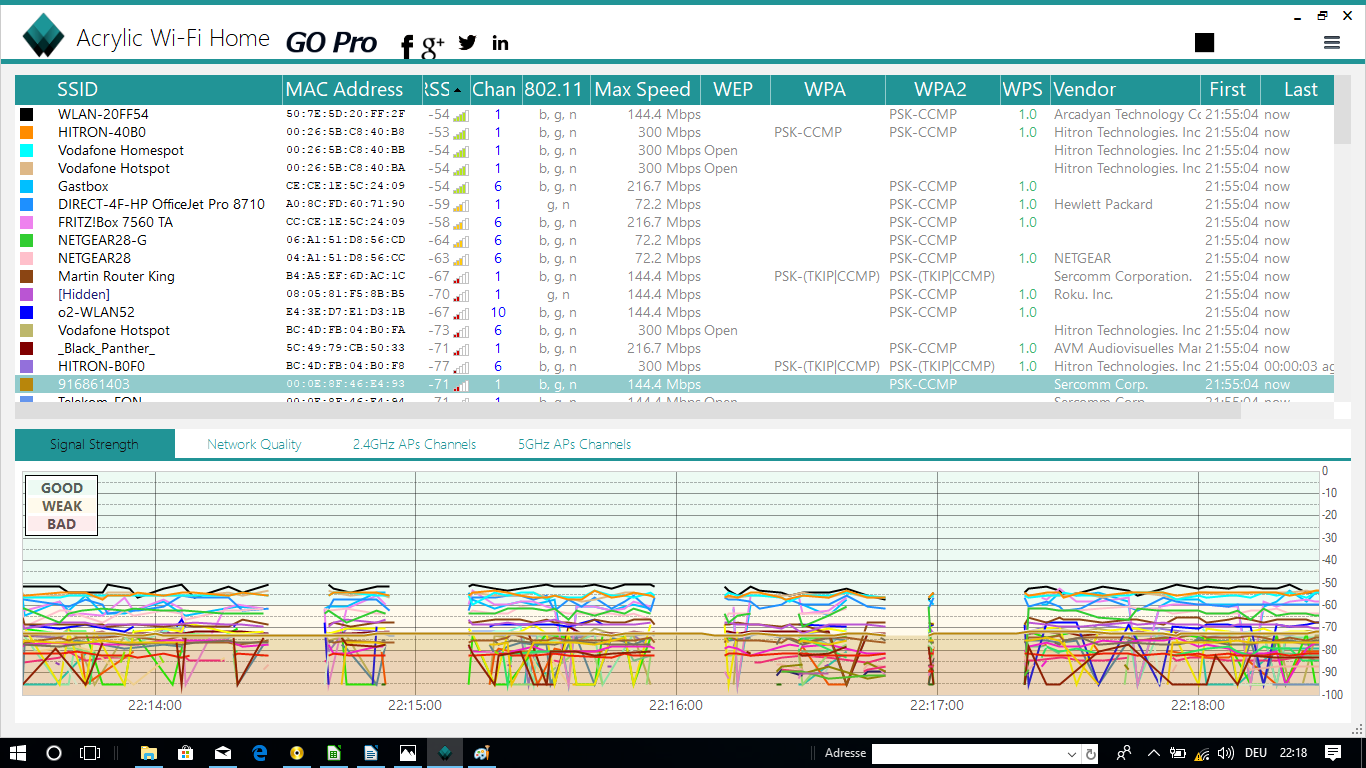This screenshot has height=768, width=1366.
Task: Click cyan swatch for Vodafone Homespot
Action: pos(27,151)
